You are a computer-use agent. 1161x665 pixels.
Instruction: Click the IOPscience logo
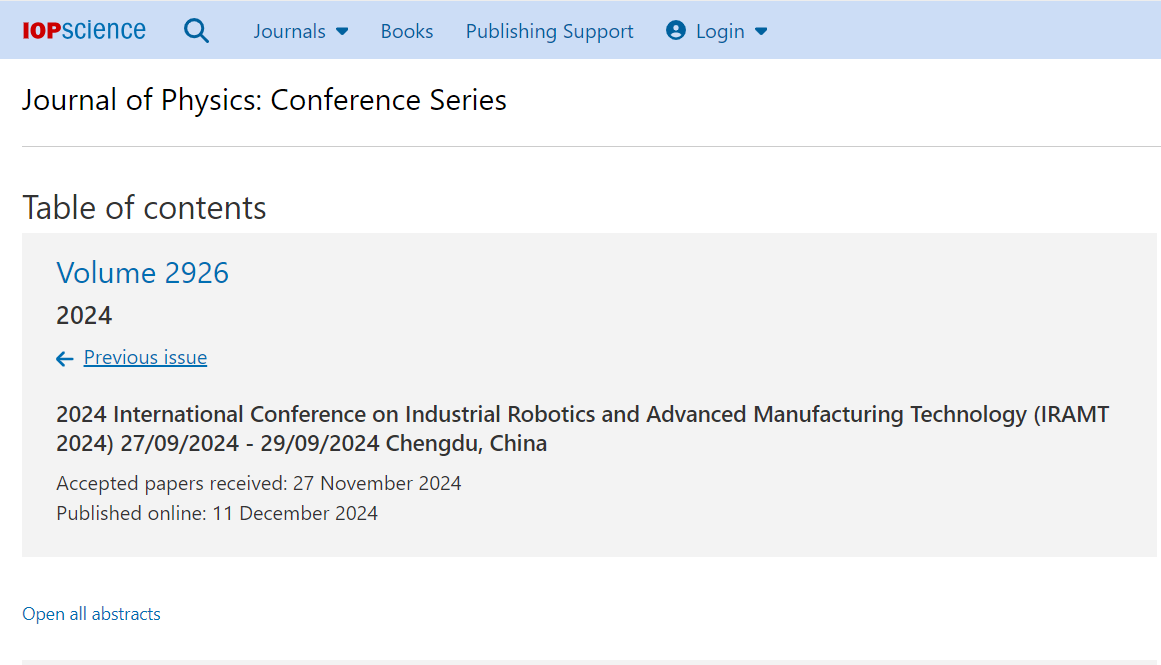click(84, 30)
